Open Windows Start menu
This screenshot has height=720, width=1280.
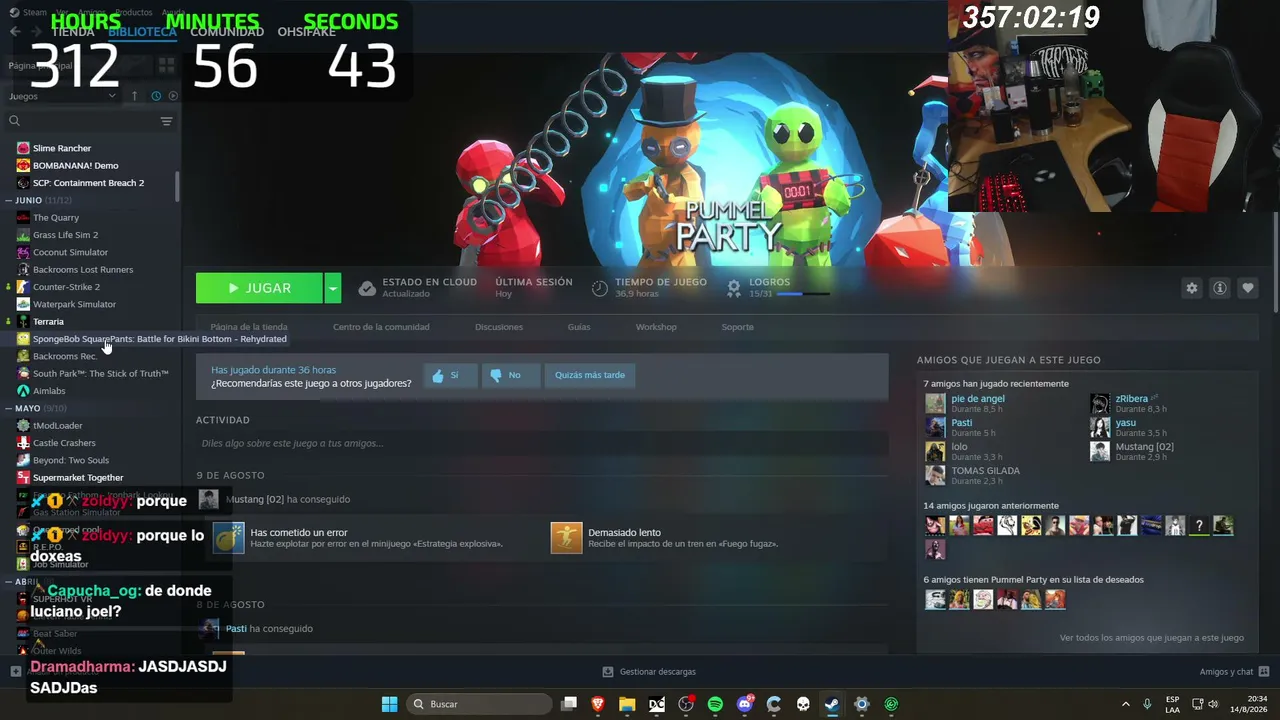pos(389,704)
